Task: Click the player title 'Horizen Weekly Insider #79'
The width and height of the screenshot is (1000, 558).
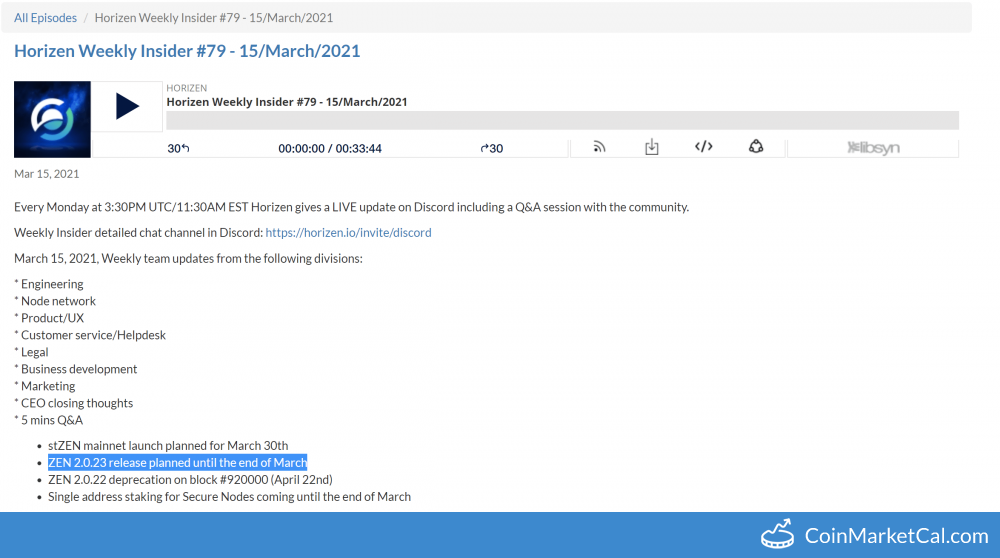Action: coord(287,102)
